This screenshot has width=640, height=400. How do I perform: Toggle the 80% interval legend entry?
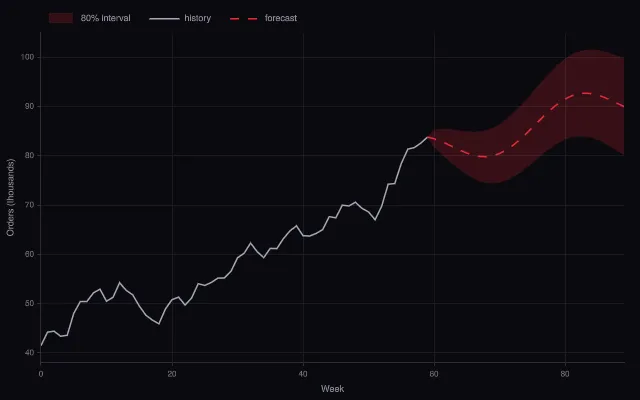point(89,18)
